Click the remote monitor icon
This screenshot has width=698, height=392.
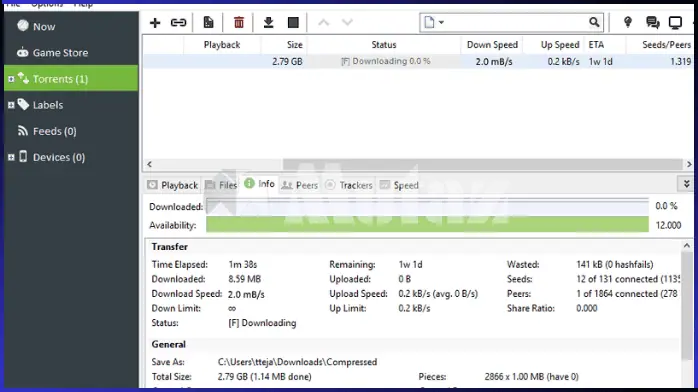pyautogui.click(x=675, y=22)
